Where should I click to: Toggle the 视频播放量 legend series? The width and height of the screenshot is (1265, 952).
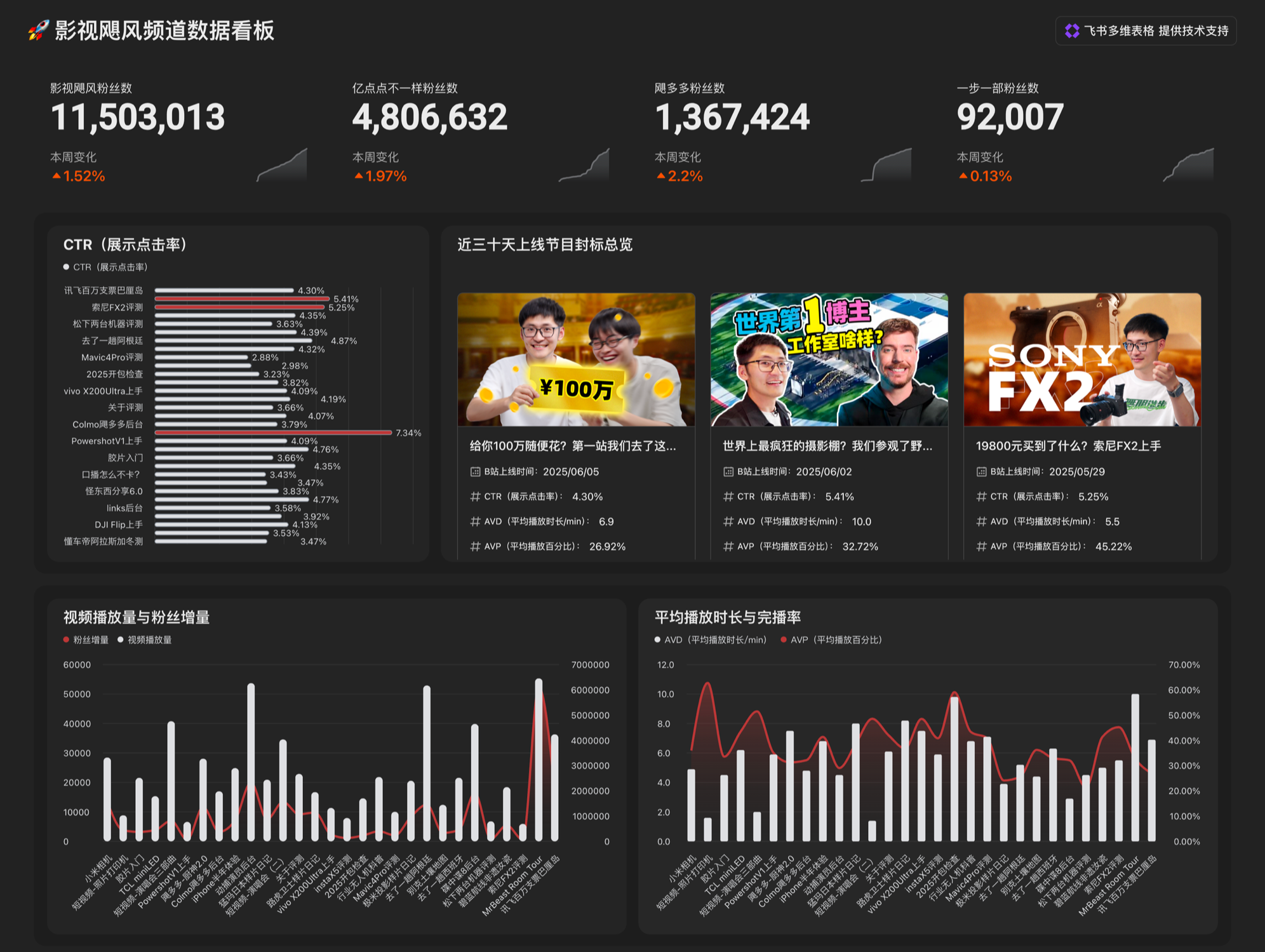pyautogui.click(x=145, y=640)
